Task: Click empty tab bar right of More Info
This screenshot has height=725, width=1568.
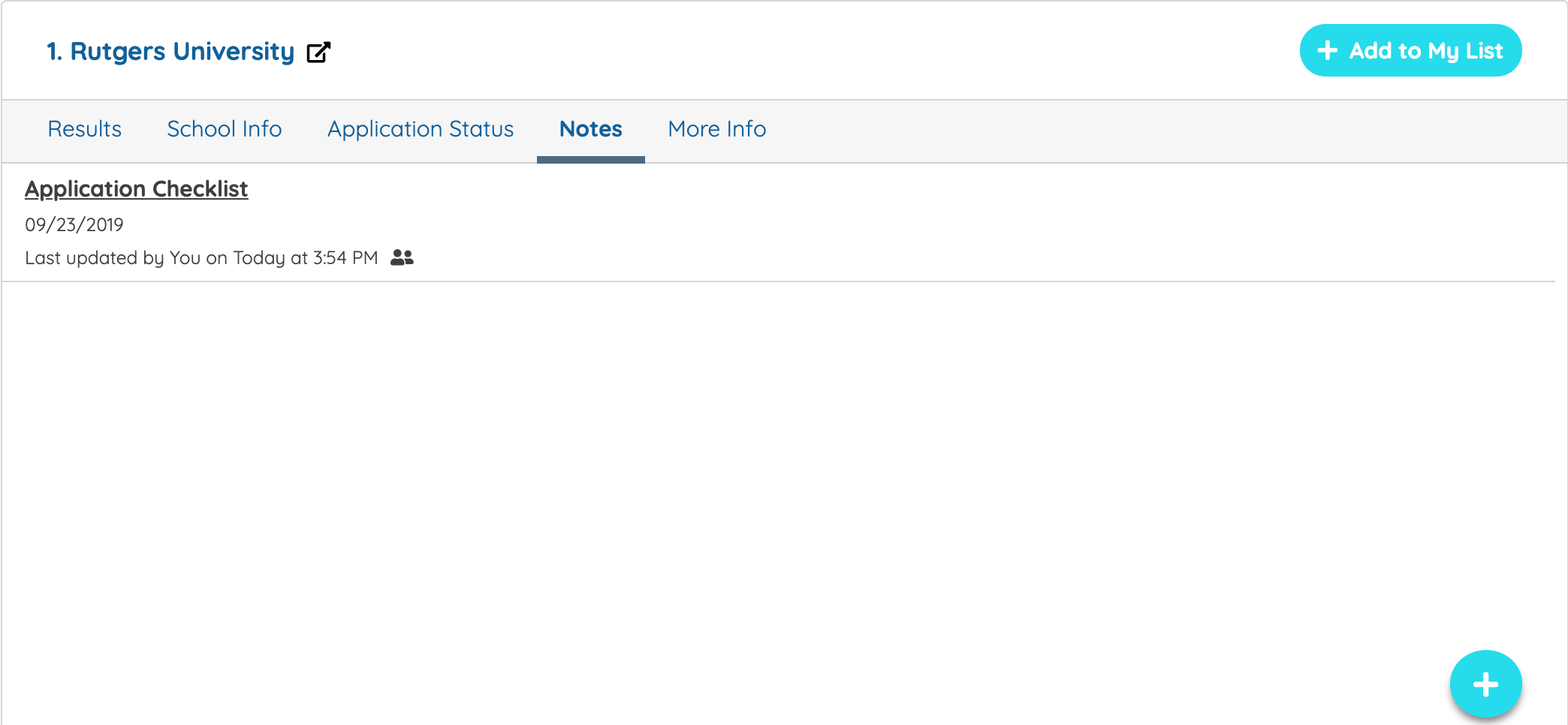Action: (1126, 129)
